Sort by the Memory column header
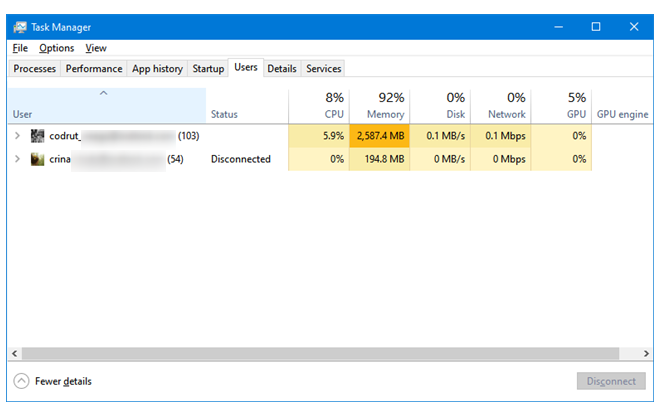The image size is (666, 412). coord(380,106)
